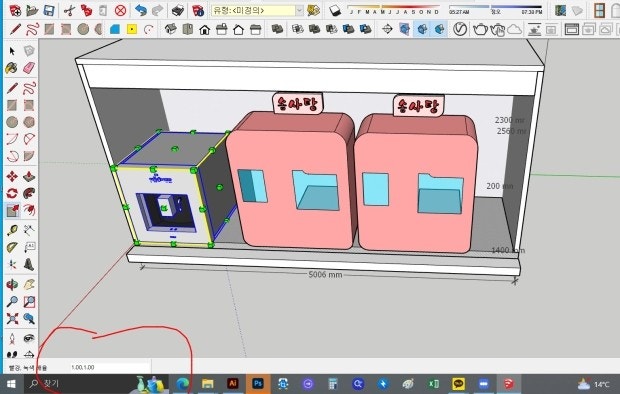620x394 pixels.
Task: Pick the Move tool with red arrows
Action: coord(12,176)
